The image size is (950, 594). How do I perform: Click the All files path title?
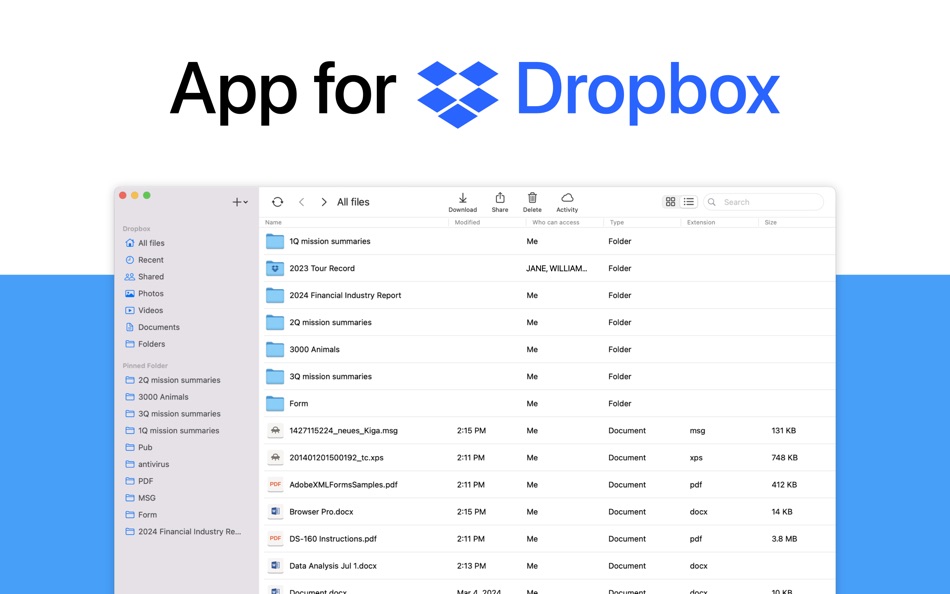pyautogui.click(x=353, y=202)
